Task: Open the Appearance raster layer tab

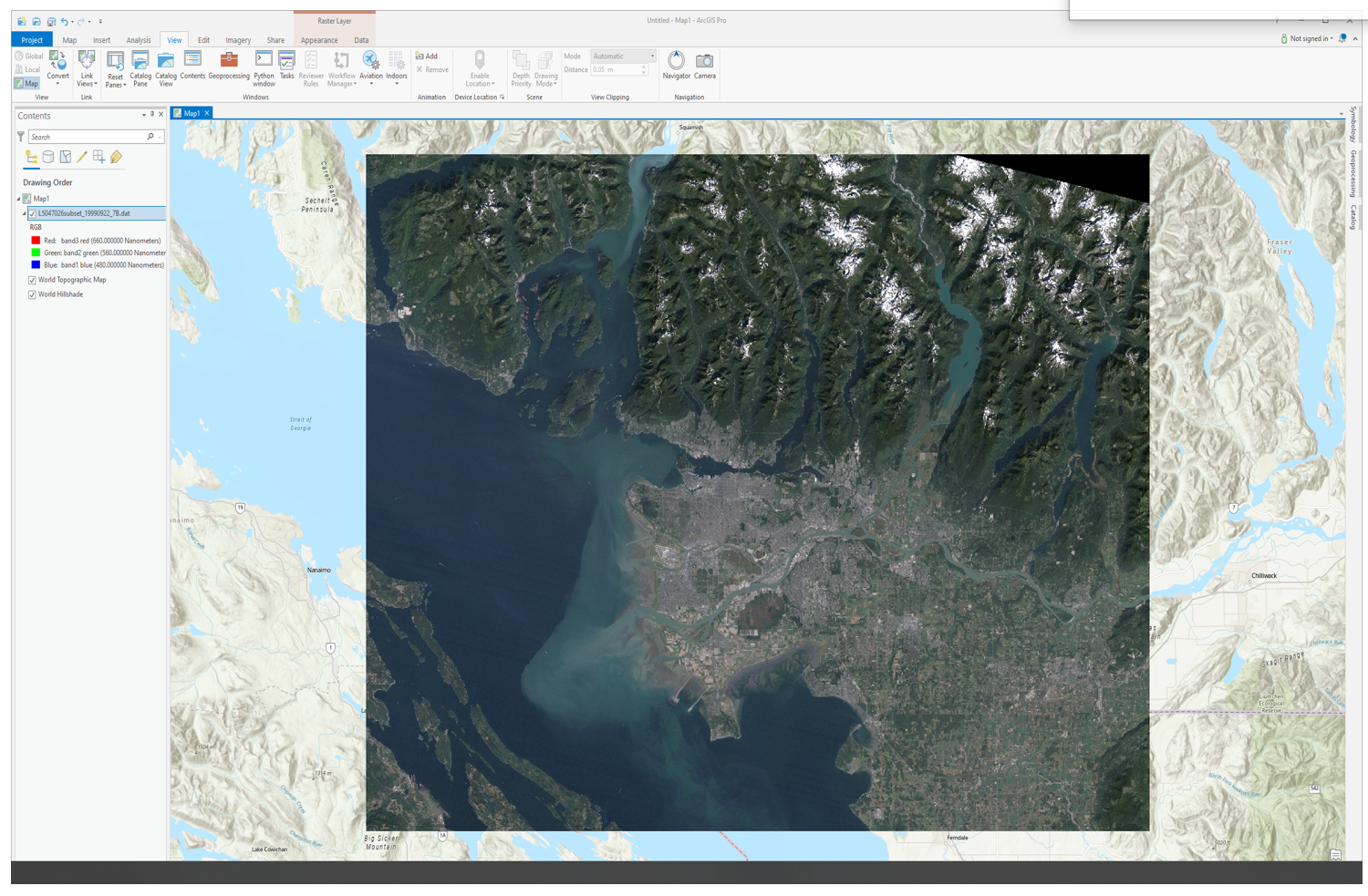Action: pyautogui.click(x=319, y=40)
